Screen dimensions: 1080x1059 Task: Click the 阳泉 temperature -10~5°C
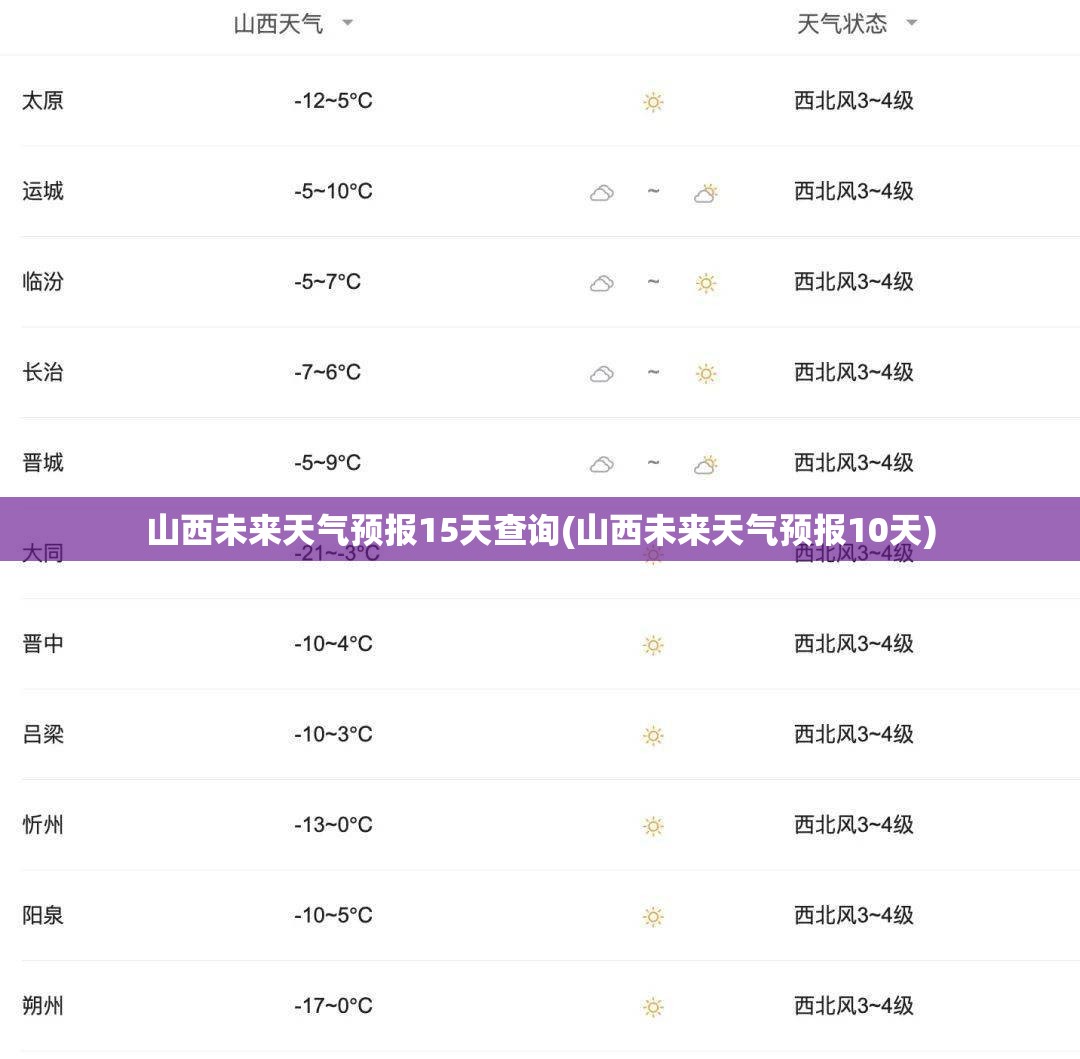333,915
